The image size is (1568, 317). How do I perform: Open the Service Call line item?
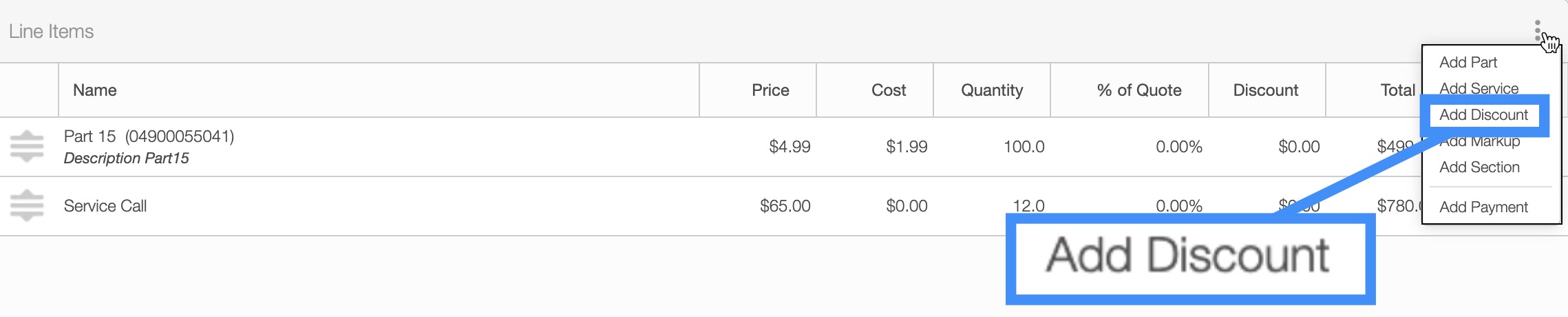[105, 206]
